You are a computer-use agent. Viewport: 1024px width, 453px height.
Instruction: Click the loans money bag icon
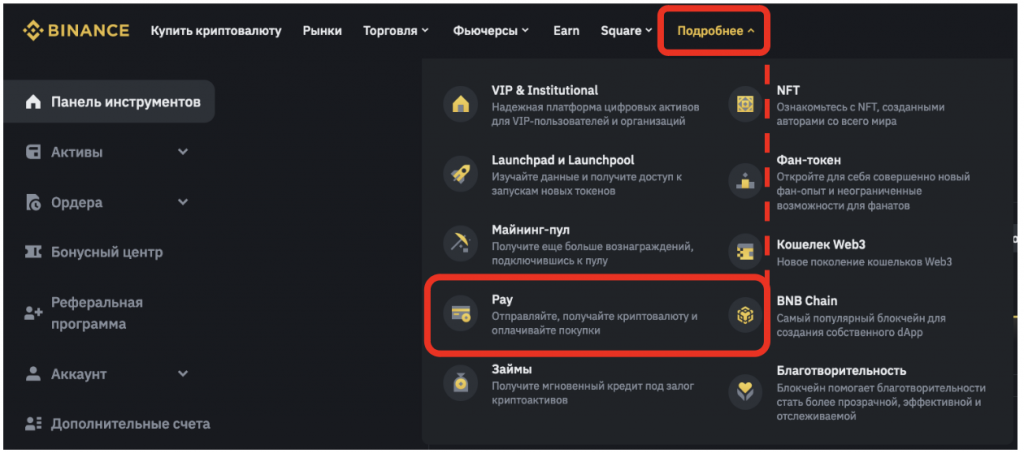tap(461, 384)
